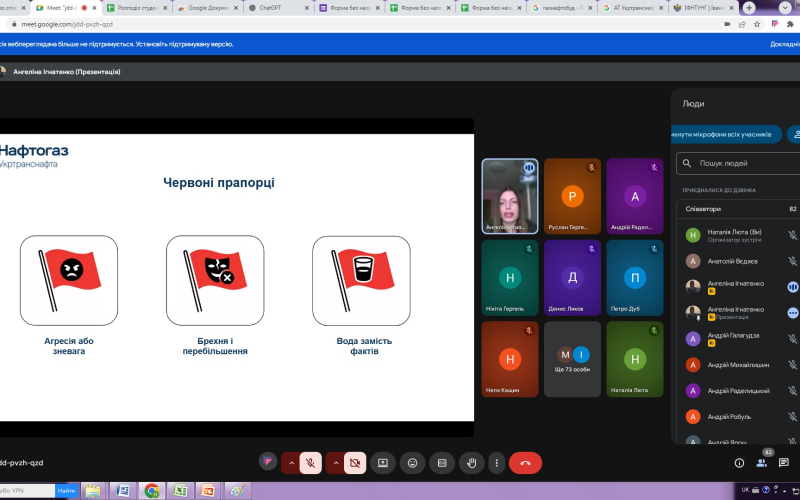Open the chat with everyone icon
Screen dimensions: 800x500
tap(784, 463)
